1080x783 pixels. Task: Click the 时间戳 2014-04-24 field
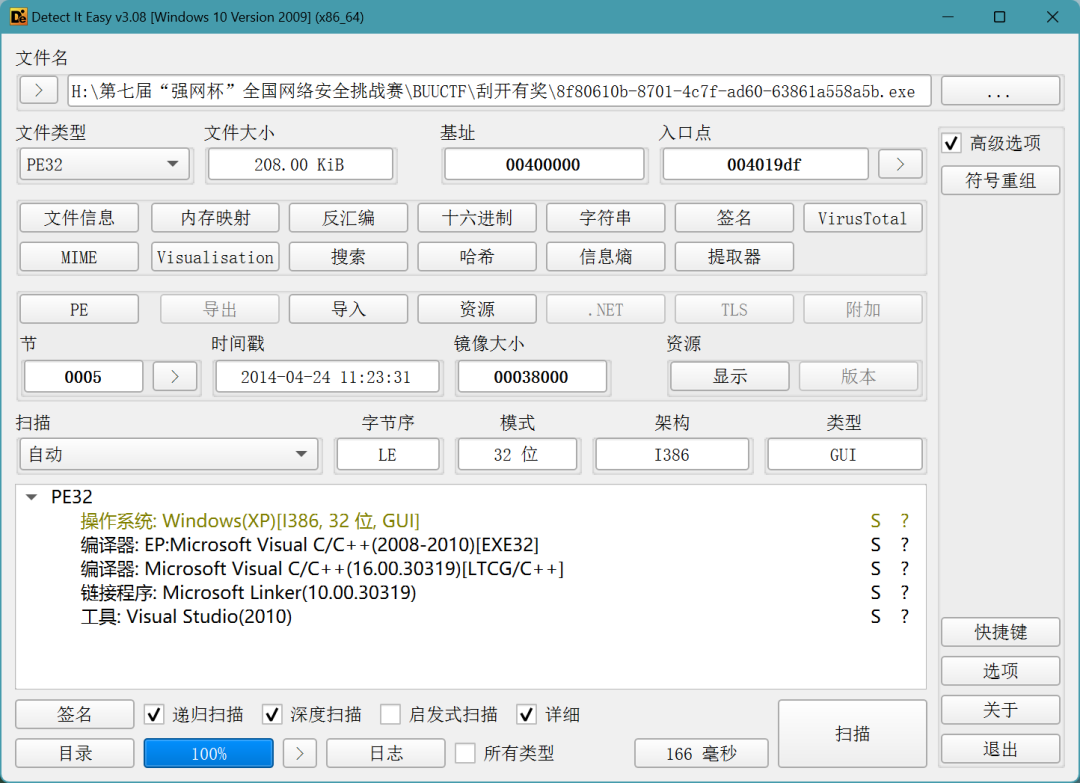[327, 377]
